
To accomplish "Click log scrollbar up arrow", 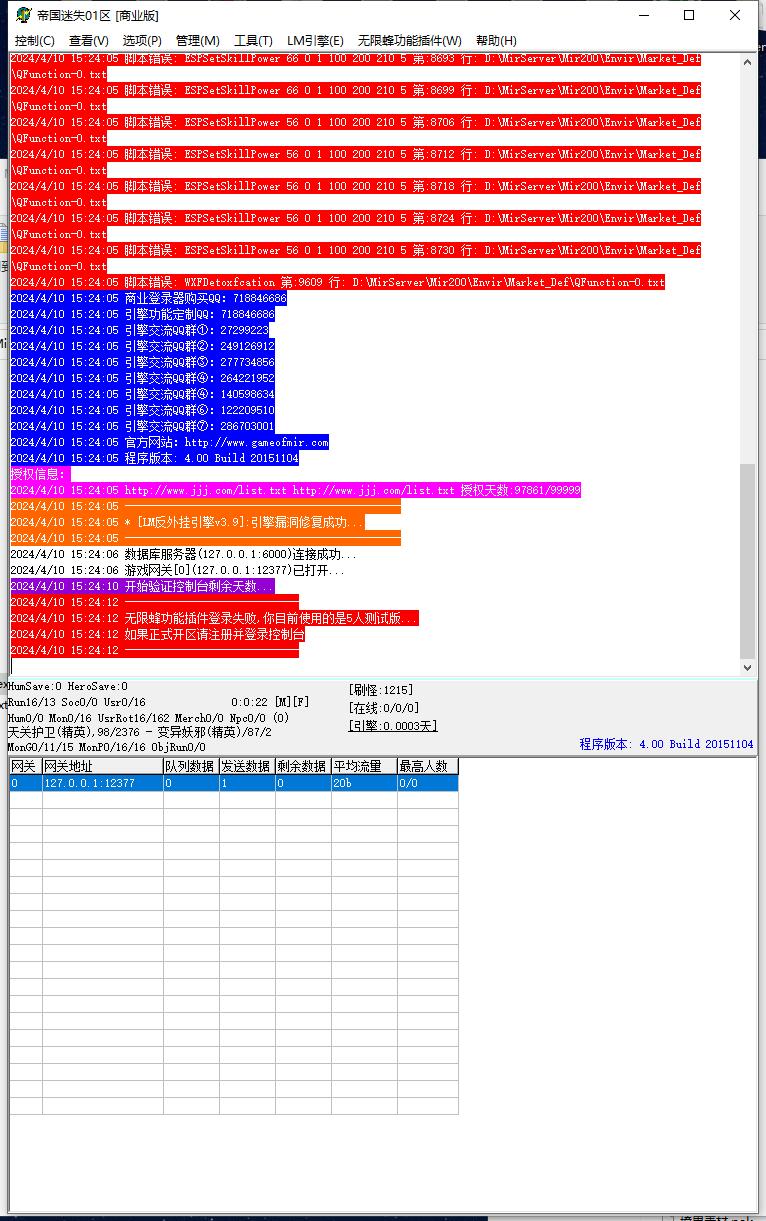I will pyautogui.click(x=748, y=61).
